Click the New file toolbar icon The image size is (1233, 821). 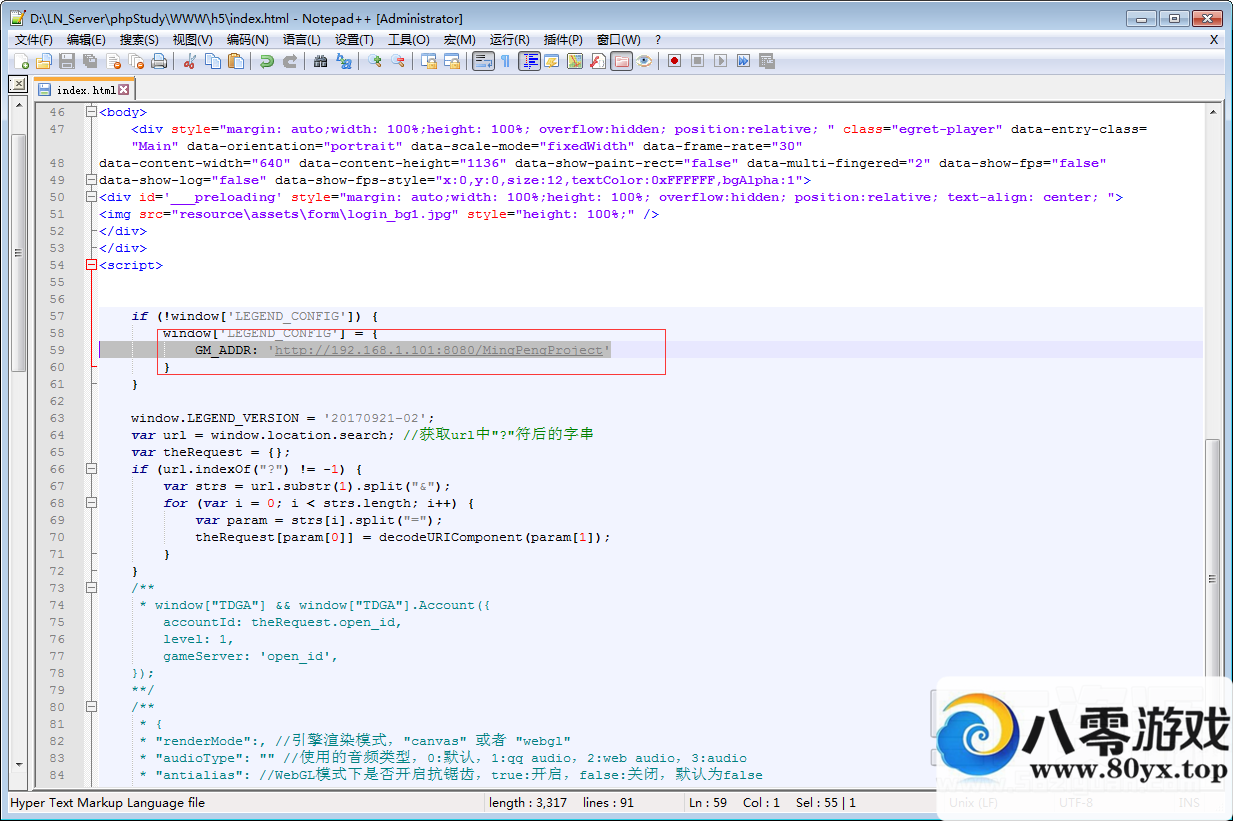(x=21, y=61)
